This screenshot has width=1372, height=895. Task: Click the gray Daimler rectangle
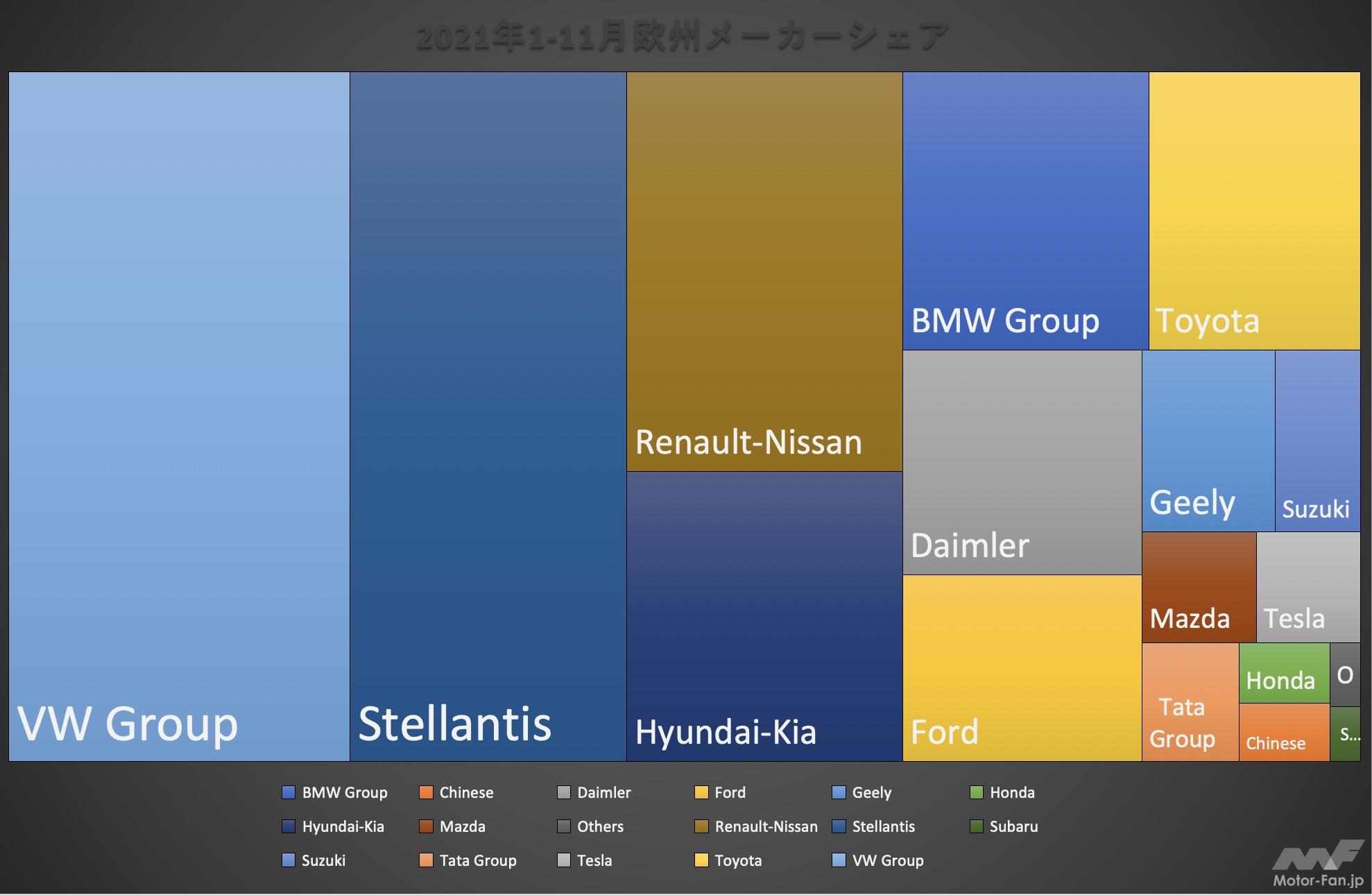pyautogui.click(x=1022, y=462)
